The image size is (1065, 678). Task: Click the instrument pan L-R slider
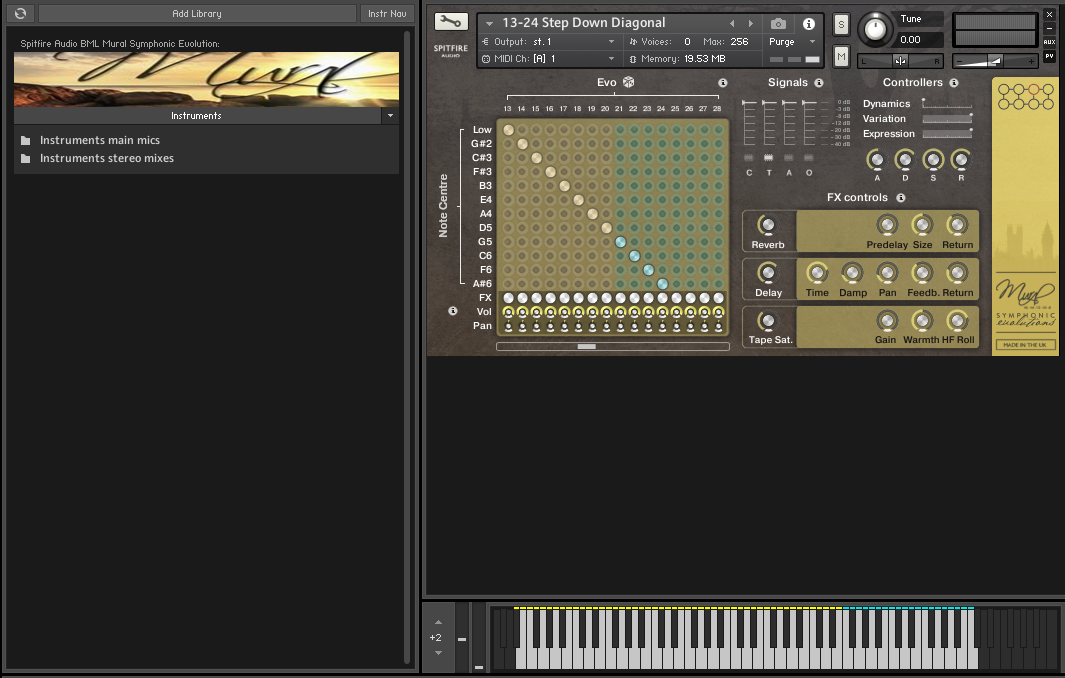[900, 61]
